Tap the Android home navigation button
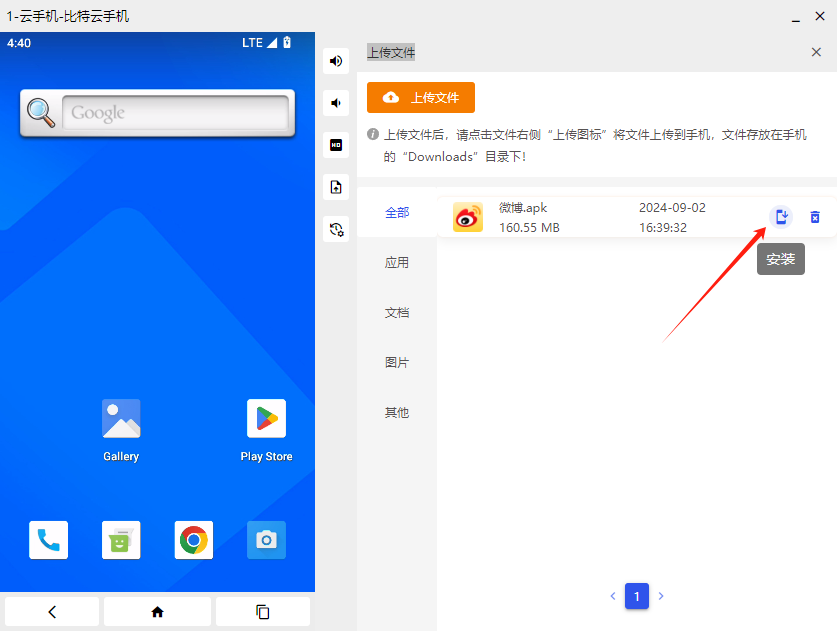837x631 pixels. point(157,612)
